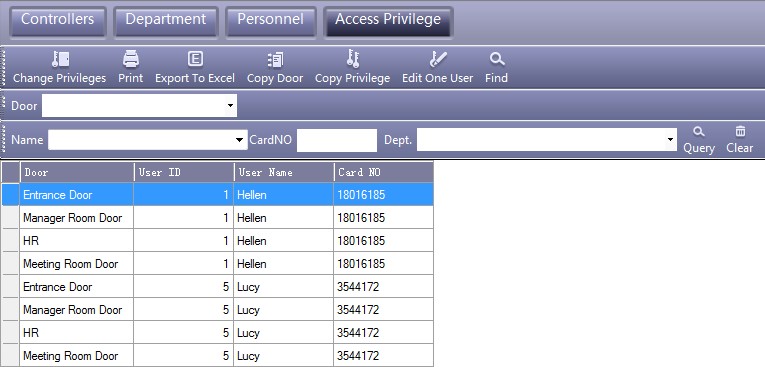Image resolution: width=765 pixels, height=367 pixels.
Task: Click card number 18016185 in the Manager Room Door row
Action: 361,218
